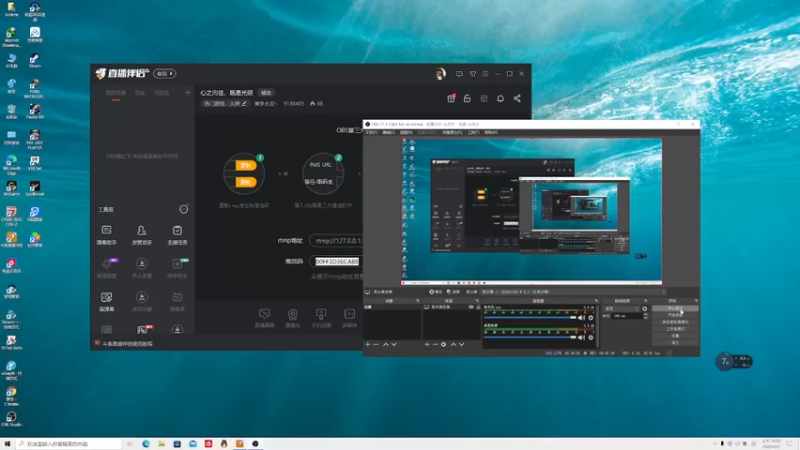Click the rtmp address input field
This screenshot has height=450, width=800.
pos(336,240)
